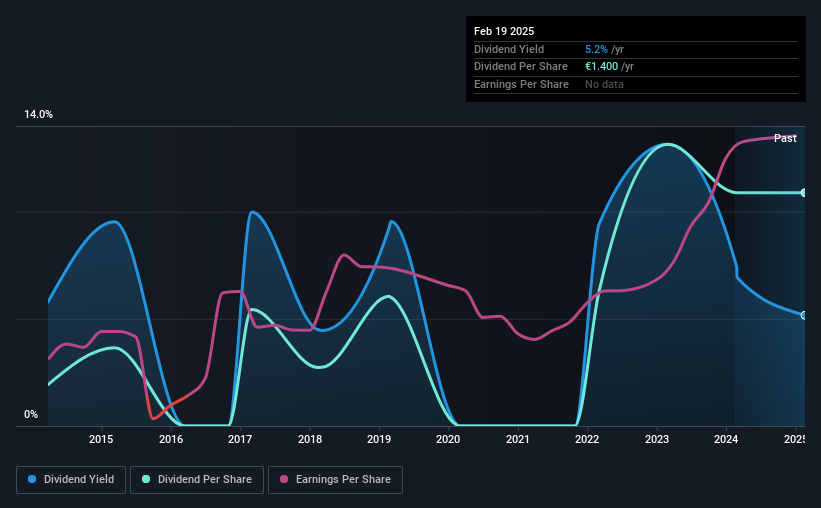Click the 2020 x-axis label
The image size is (821, 508).
pos(448,439)
